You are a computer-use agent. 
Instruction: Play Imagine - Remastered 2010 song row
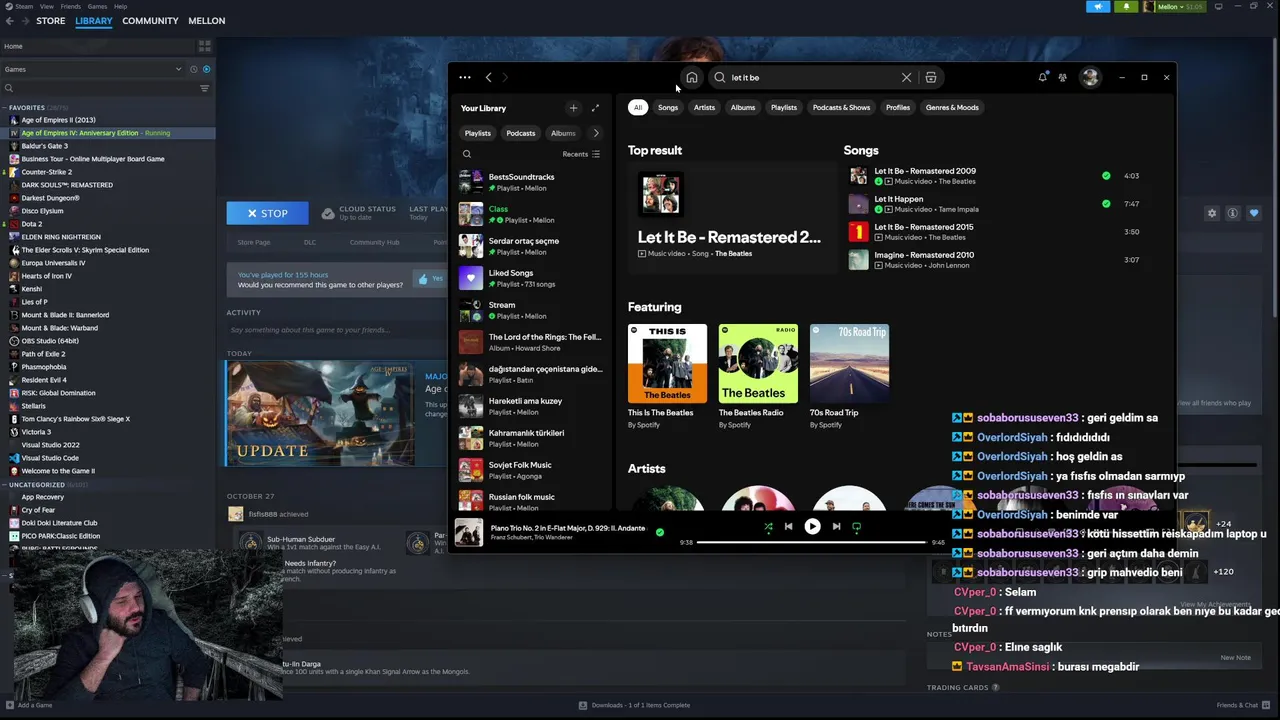(996, 260)
